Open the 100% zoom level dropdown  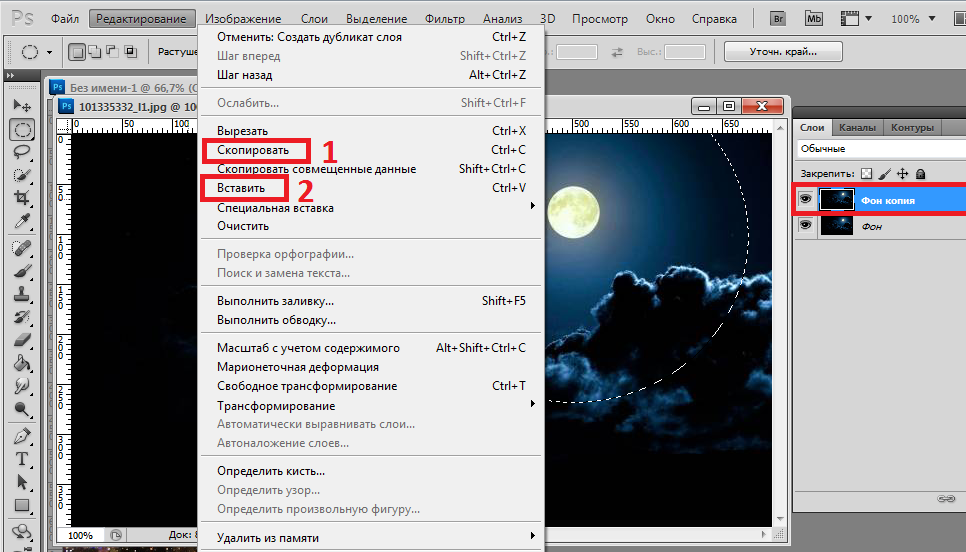[x=913, y=19]
